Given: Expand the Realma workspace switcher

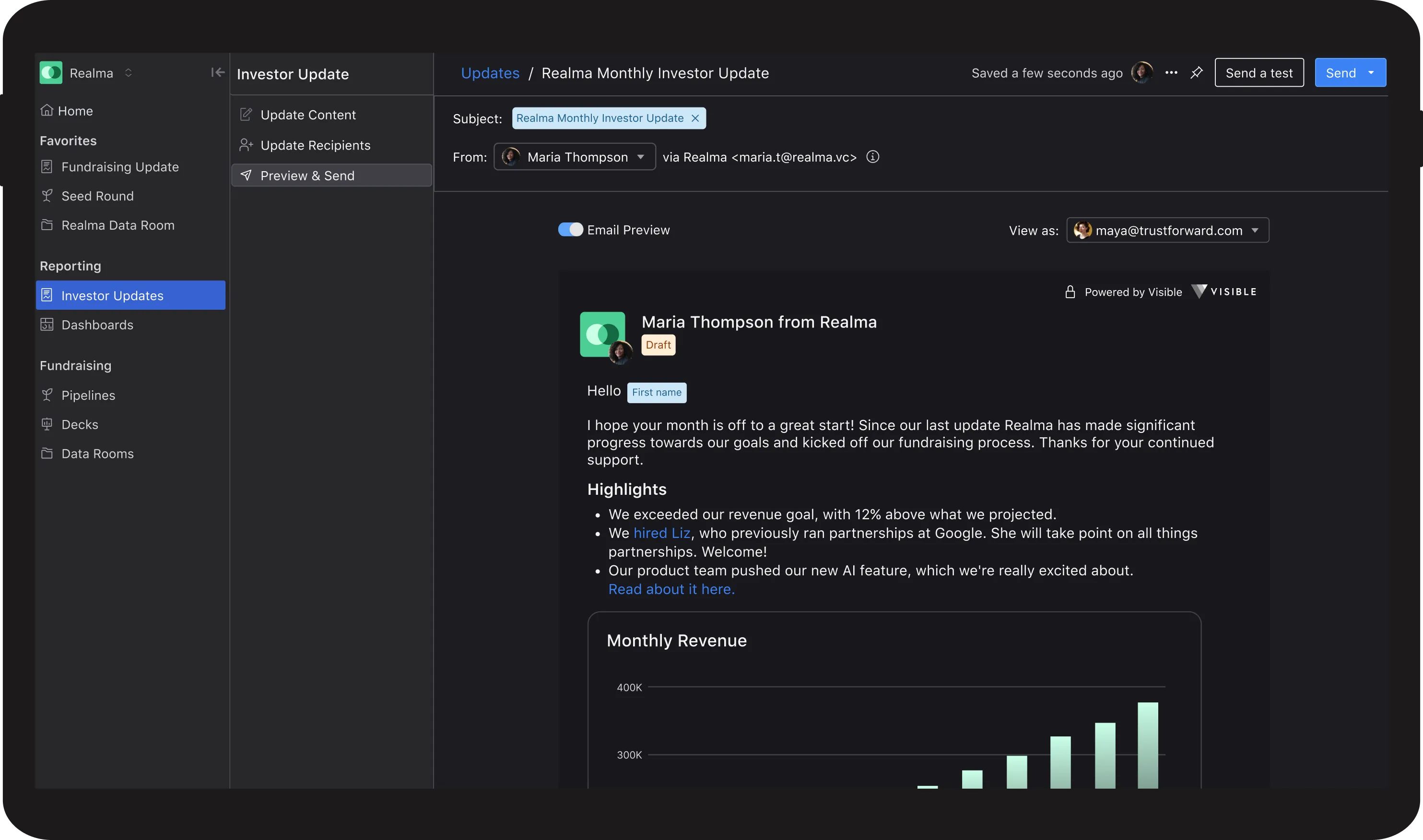Looking at the screenshot, I should (128, 73).
